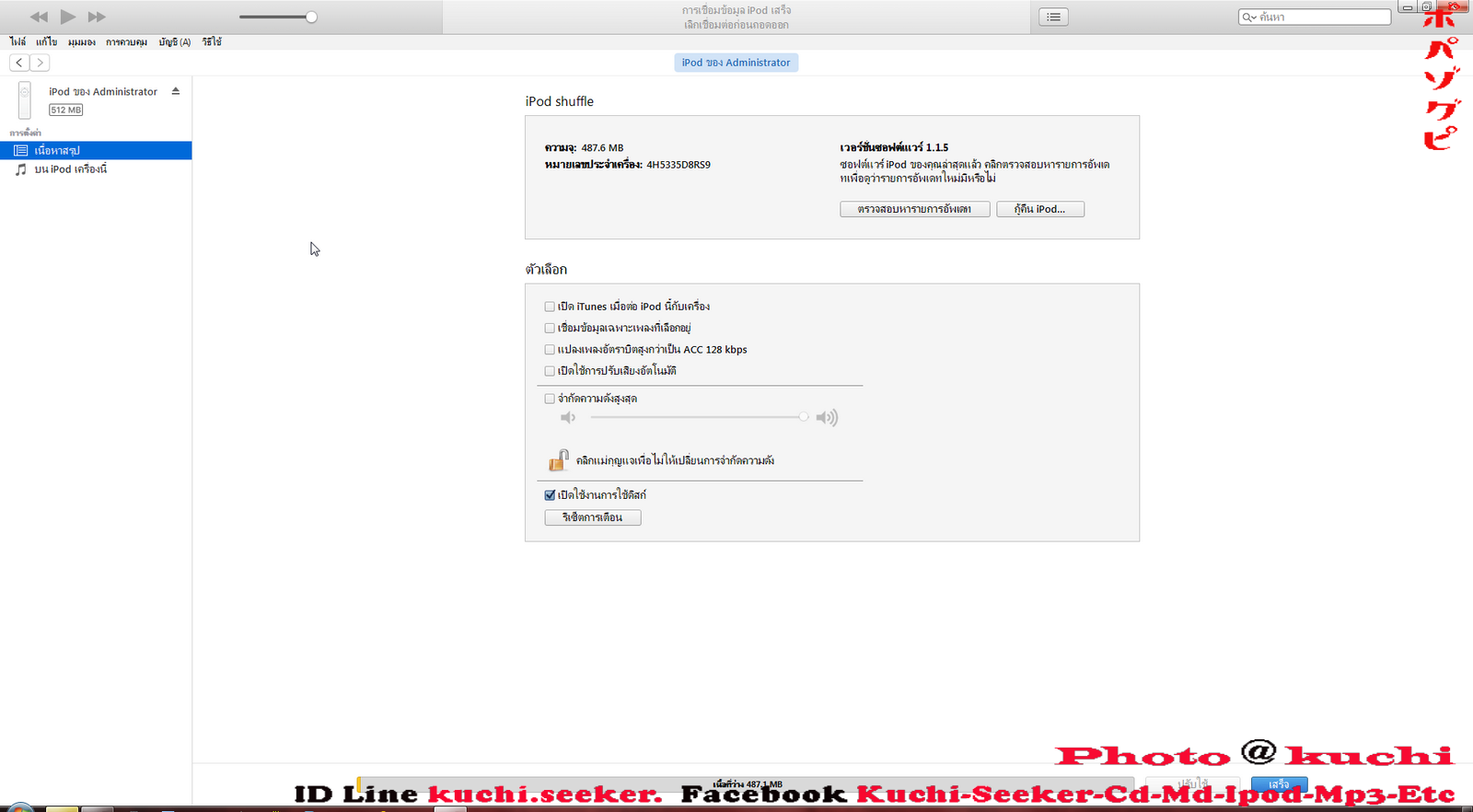Screen dimensions: 1473x812
Task: Click the high volume speaker icon
Action: tap(827, 418)
